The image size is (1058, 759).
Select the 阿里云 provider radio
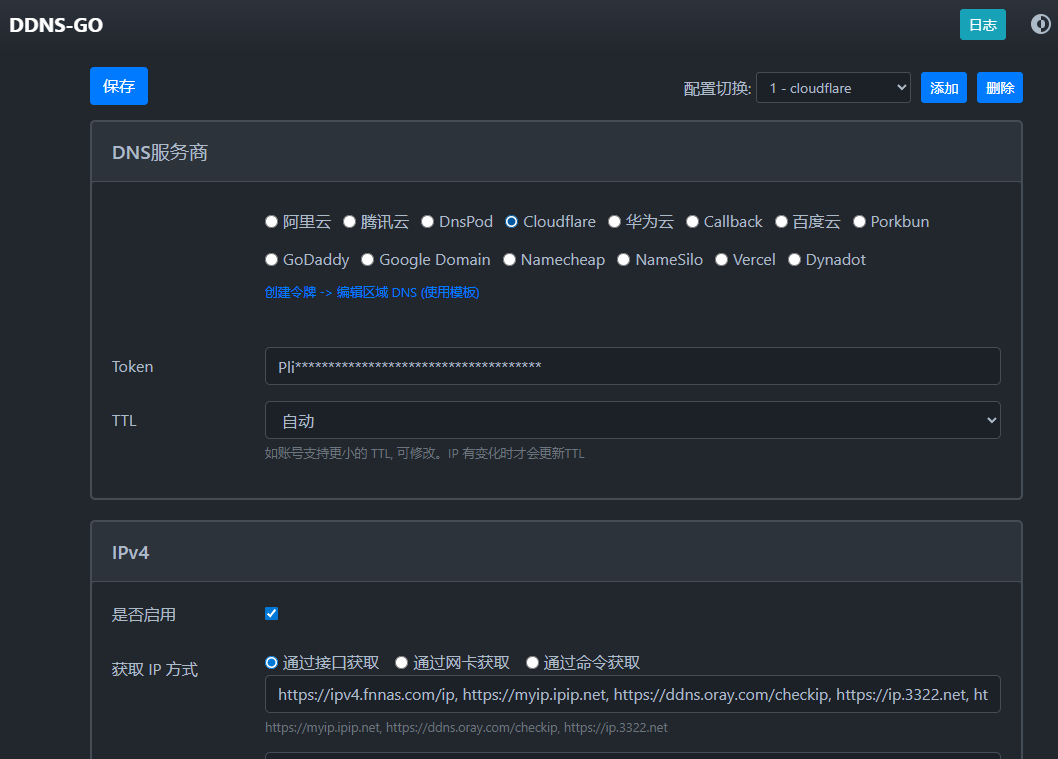(x=271, y=221)
